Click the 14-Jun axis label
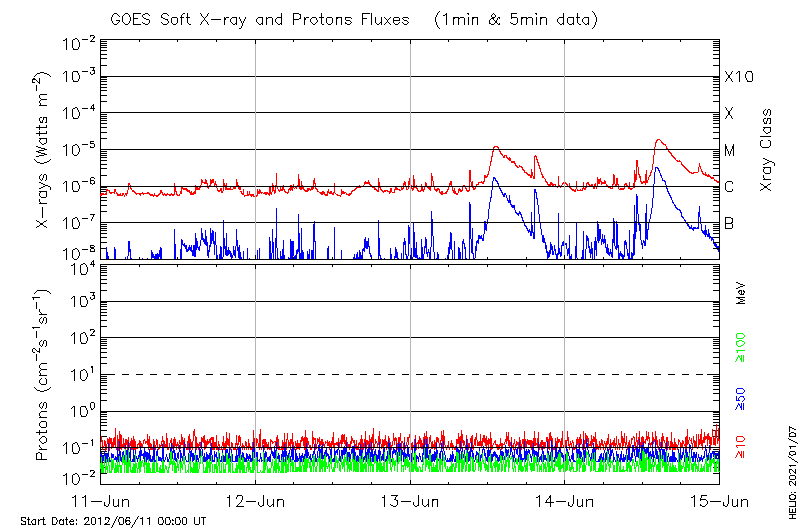This screenshot has height=530, width=800. coord(565,500)
